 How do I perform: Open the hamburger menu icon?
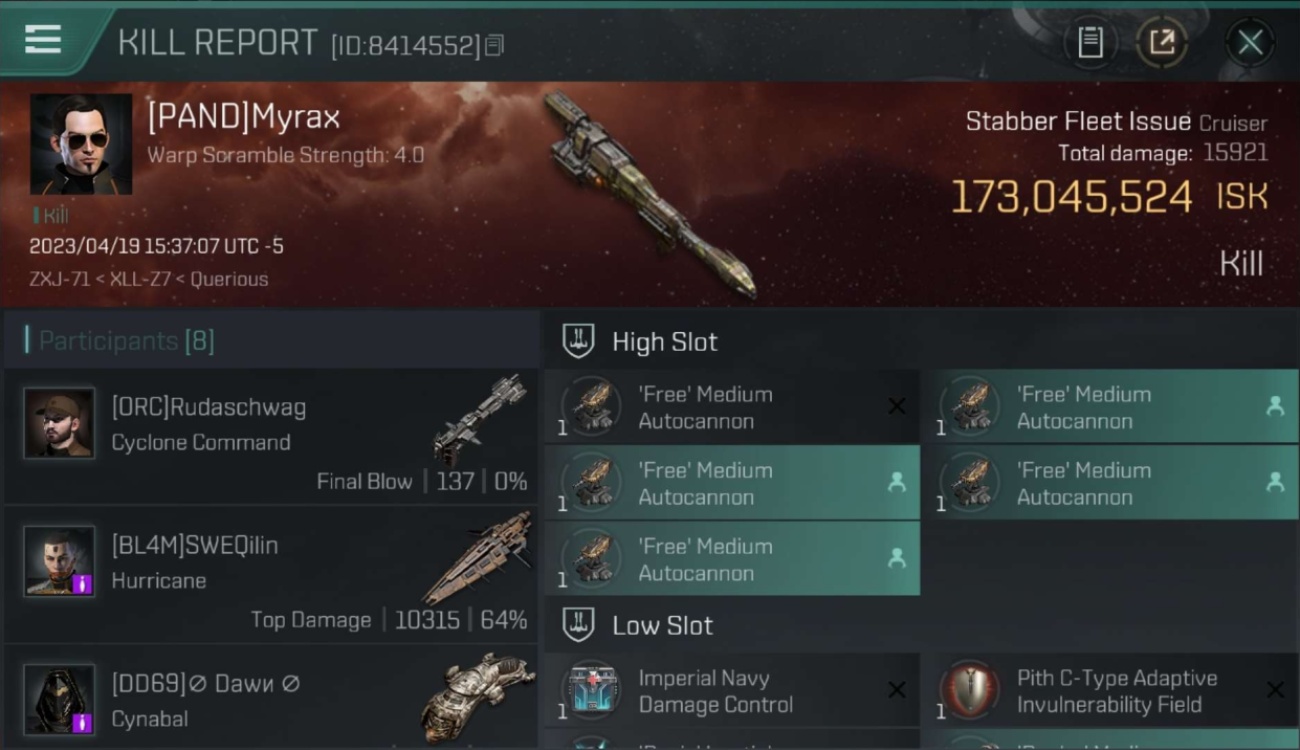43,39
